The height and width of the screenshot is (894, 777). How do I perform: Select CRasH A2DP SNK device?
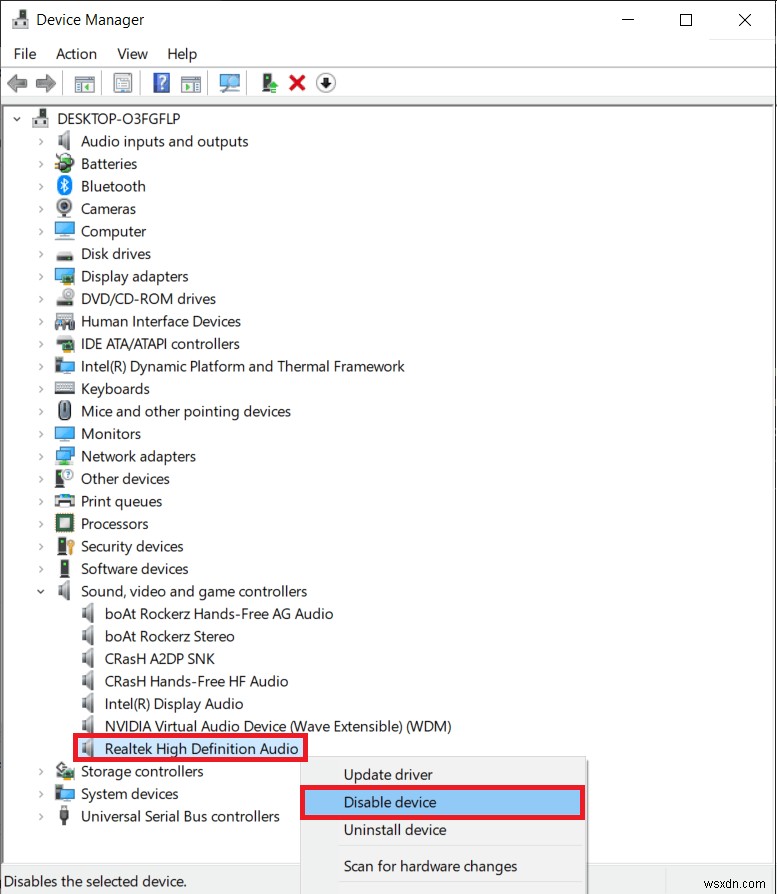pyautogui.click(x=160, y=659)
